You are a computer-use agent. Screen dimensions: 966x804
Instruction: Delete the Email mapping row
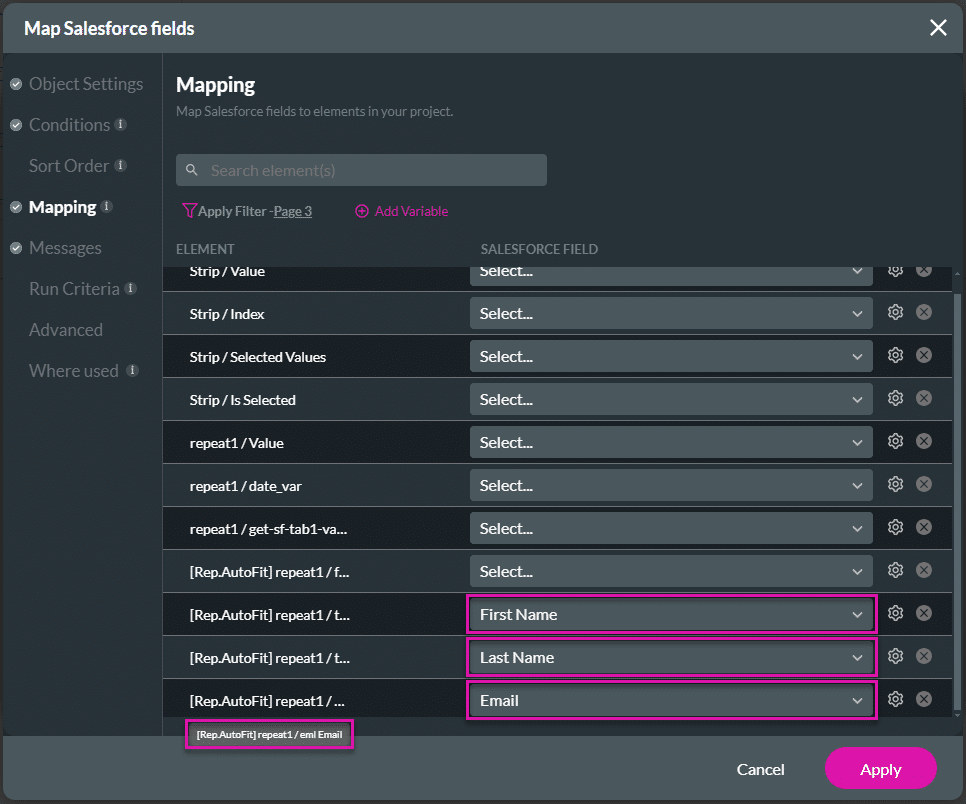(924, 700)
